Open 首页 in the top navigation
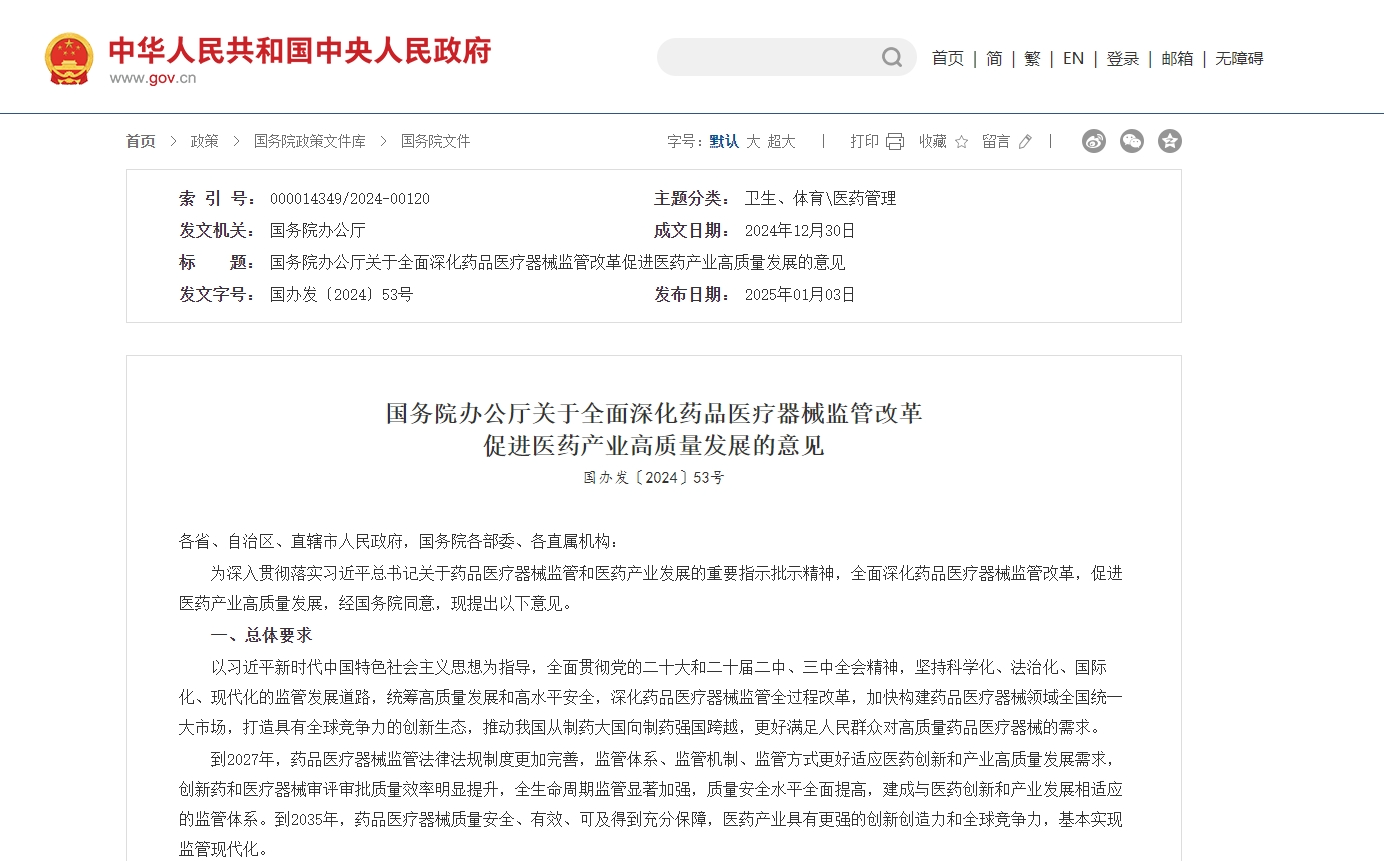The image size is (1384, 861). (x=947, y=59)
